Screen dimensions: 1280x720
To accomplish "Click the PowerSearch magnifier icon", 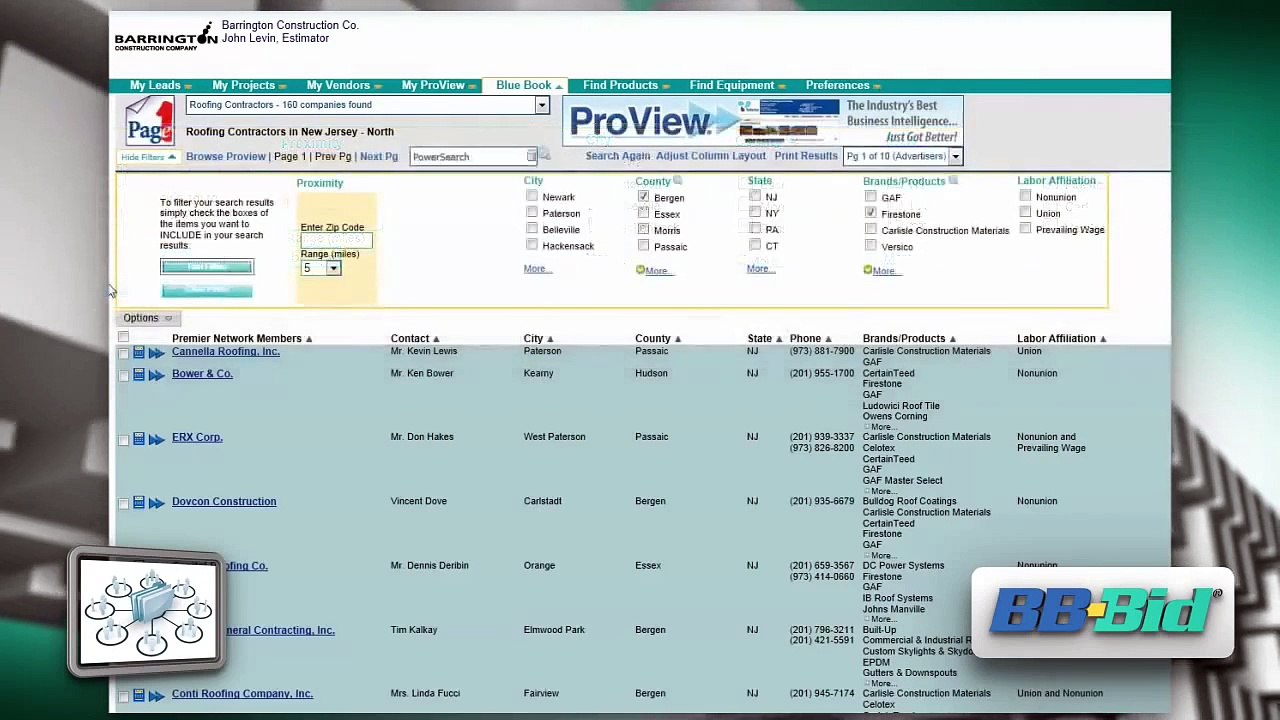I will [544, 155].
